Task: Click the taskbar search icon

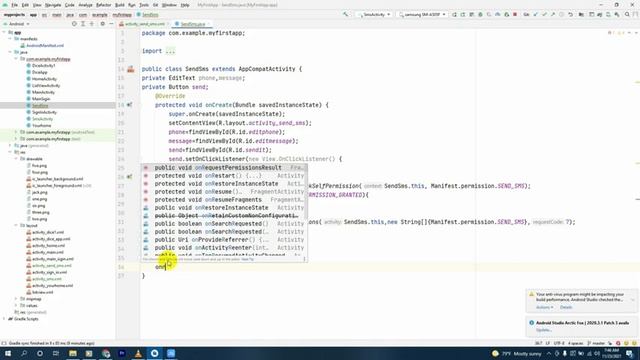Action: (24, 353)
